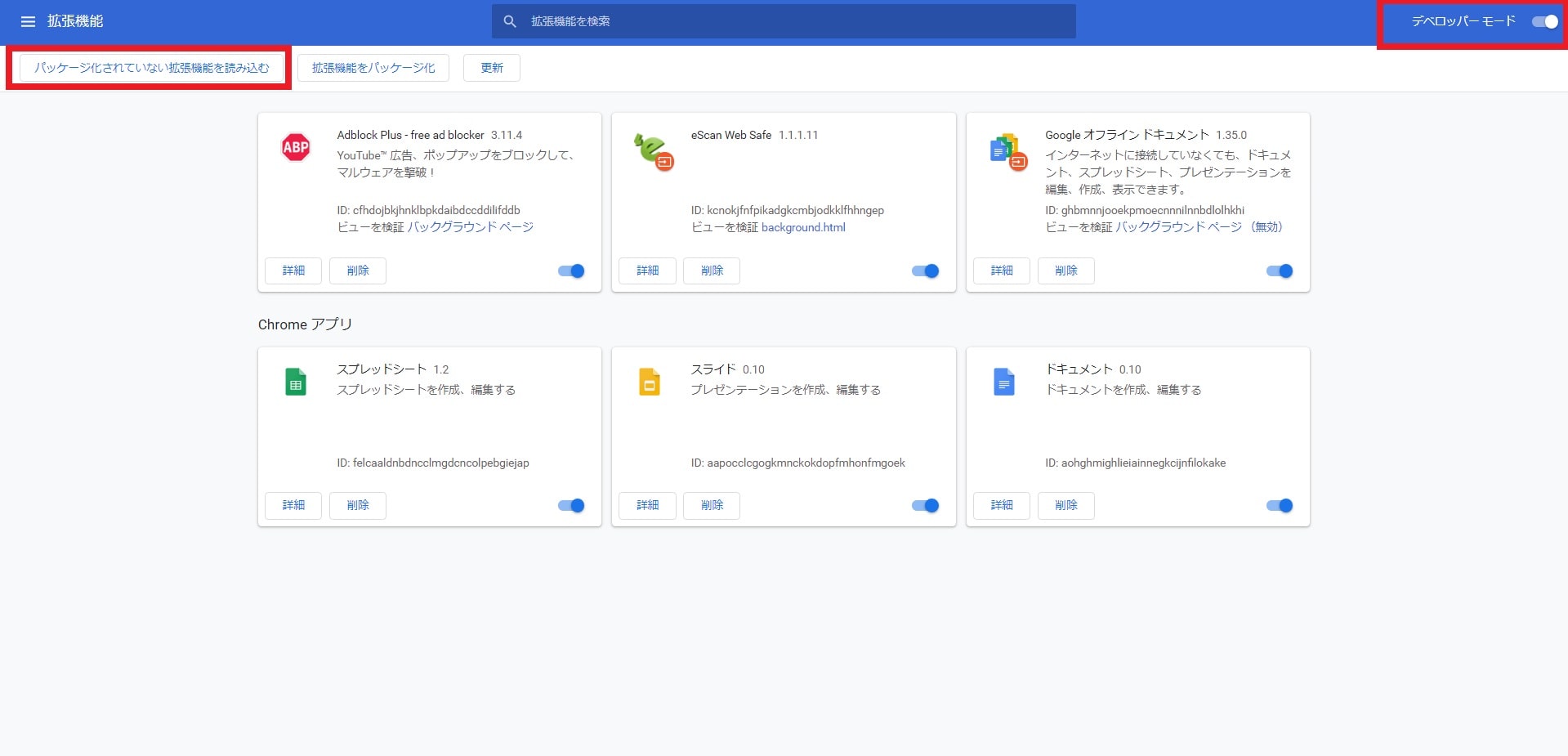The height and width of the screenshot is (756, 1568).
Task: Open 詳細 for eScan Web Safe
Action: [x=647, y=271]
